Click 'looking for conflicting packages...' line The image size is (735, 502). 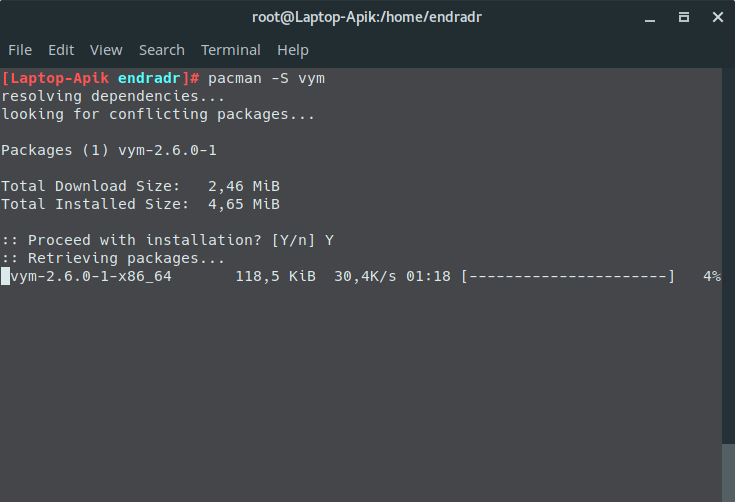tap(158, 114)
